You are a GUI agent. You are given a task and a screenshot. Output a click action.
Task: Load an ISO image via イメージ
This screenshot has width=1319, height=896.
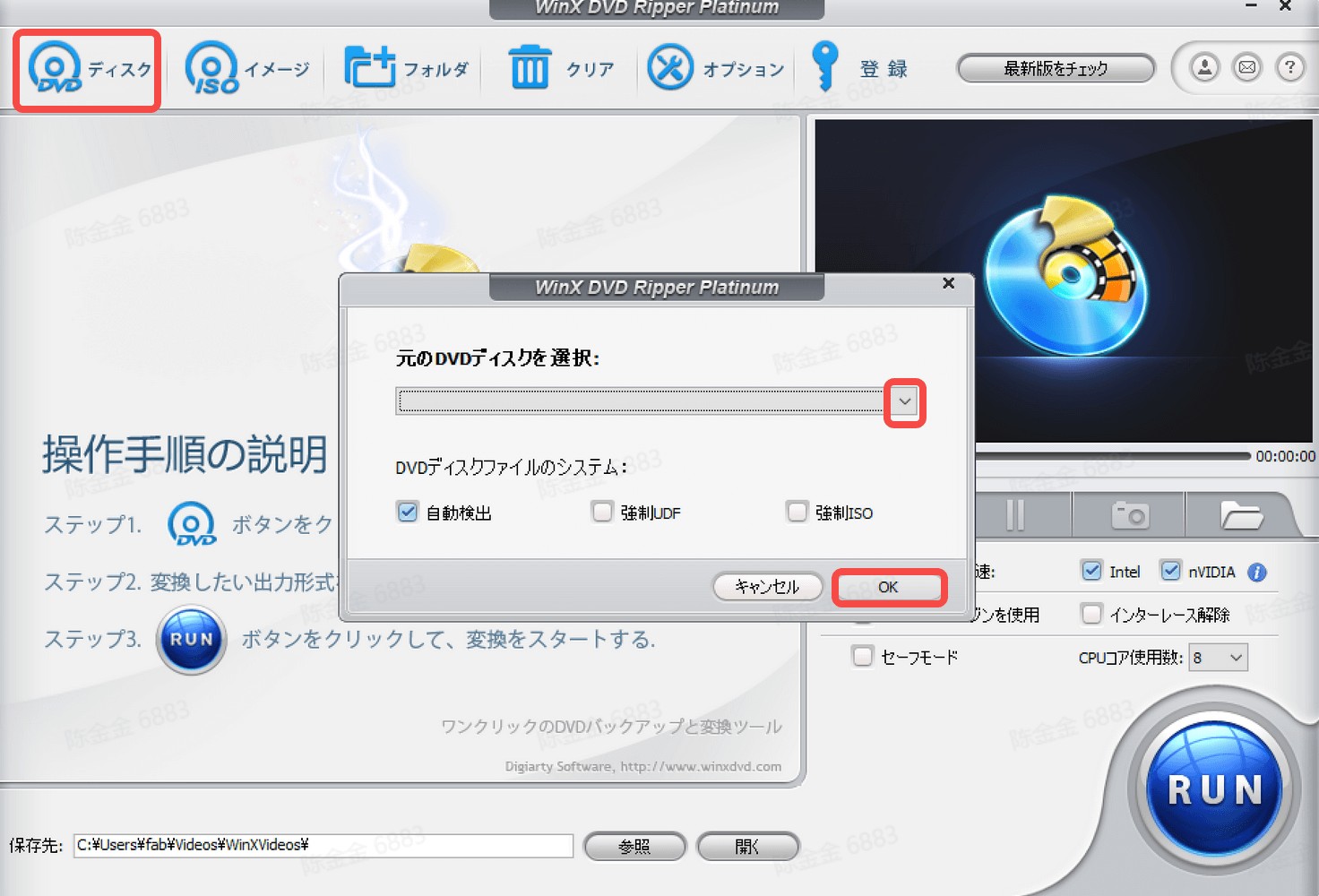pyautogui.click(x=246, y=69)
